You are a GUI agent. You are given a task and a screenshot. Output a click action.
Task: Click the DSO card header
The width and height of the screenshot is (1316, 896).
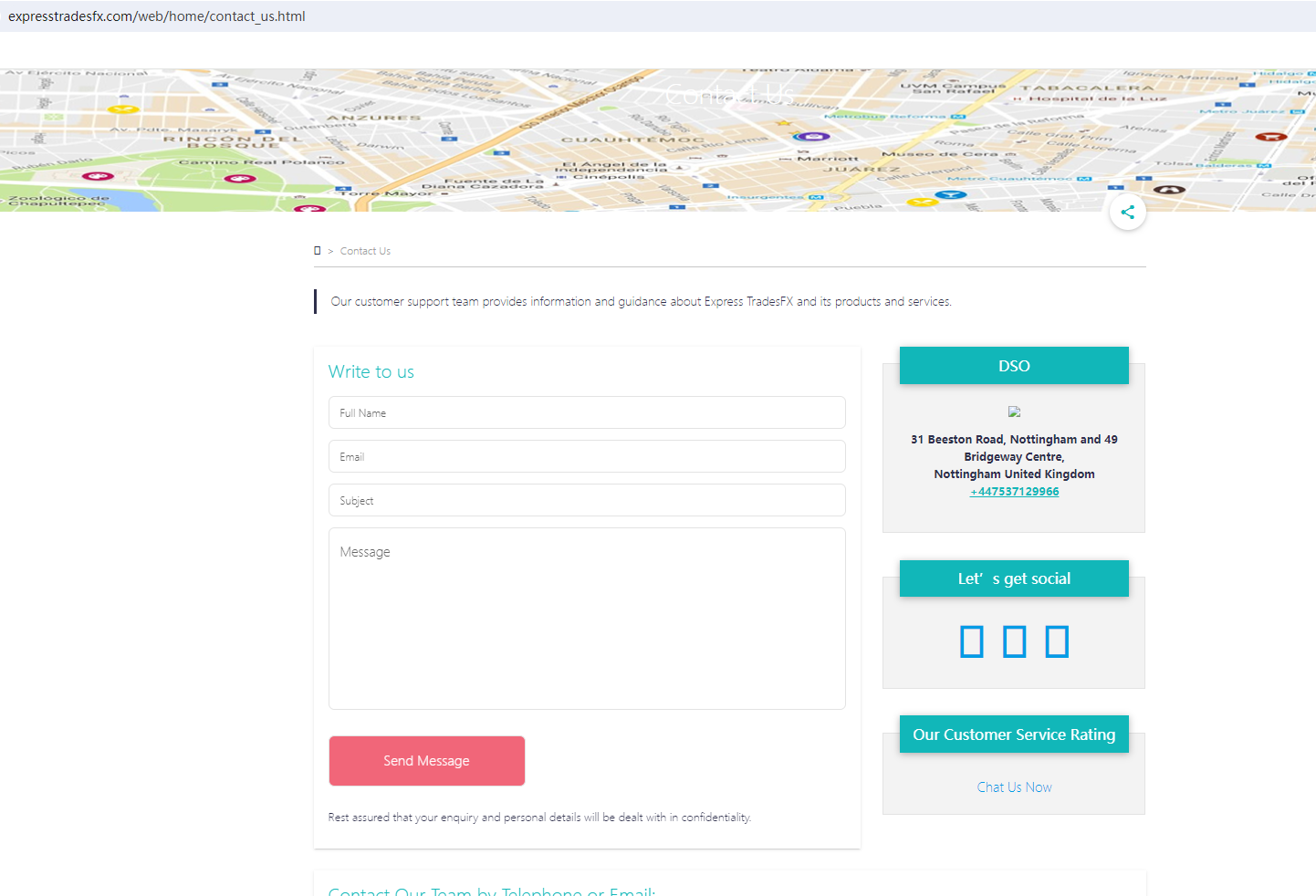coord(1014,366)
